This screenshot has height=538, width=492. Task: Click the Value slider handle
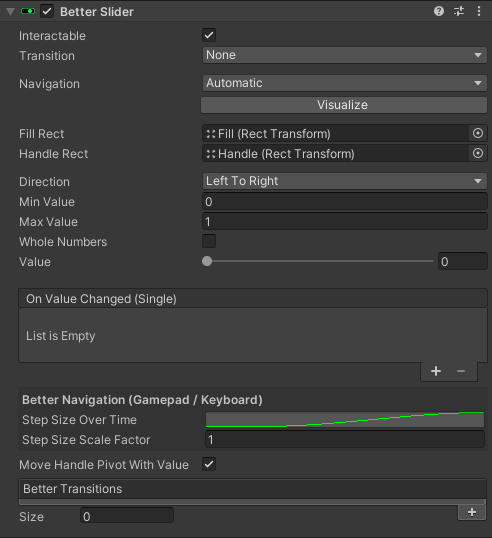pos(207,261)
